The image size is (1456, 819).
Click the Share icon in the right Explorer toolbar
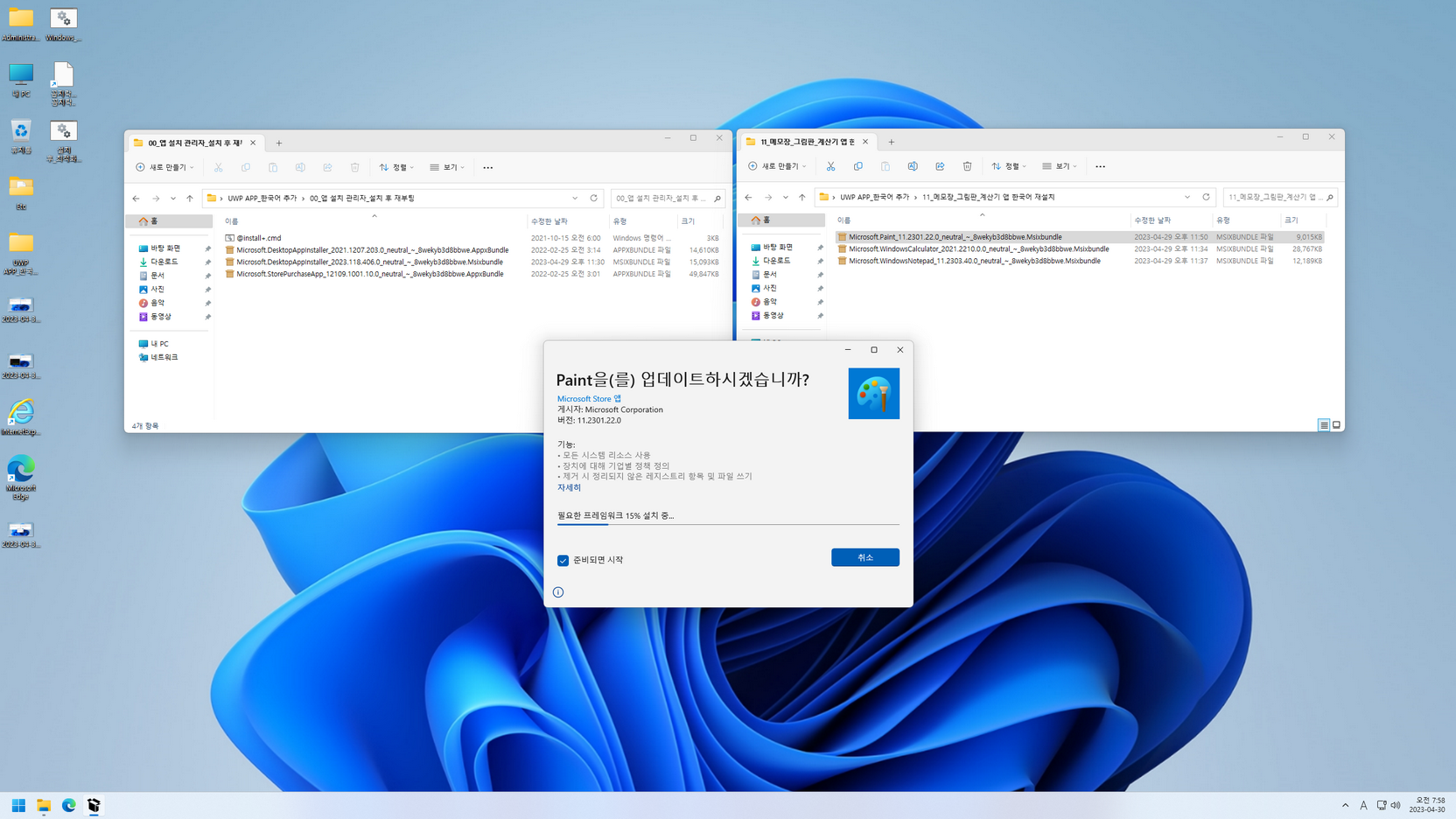tap(940, 166)
